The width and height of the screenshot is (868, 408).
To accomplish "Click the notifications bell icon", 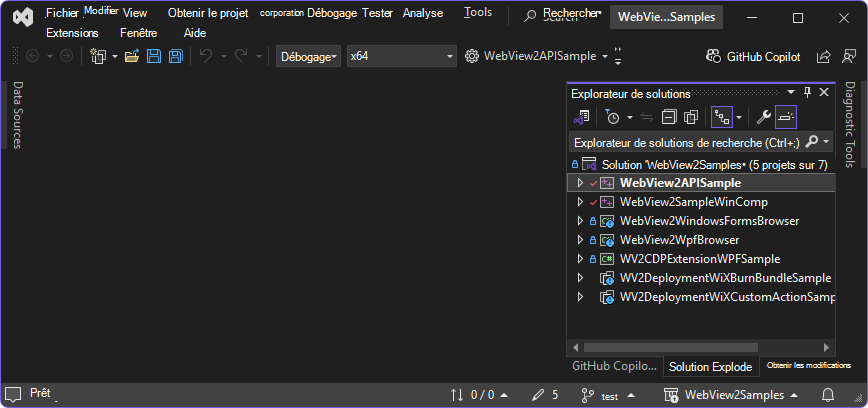I will coord(828,395).
